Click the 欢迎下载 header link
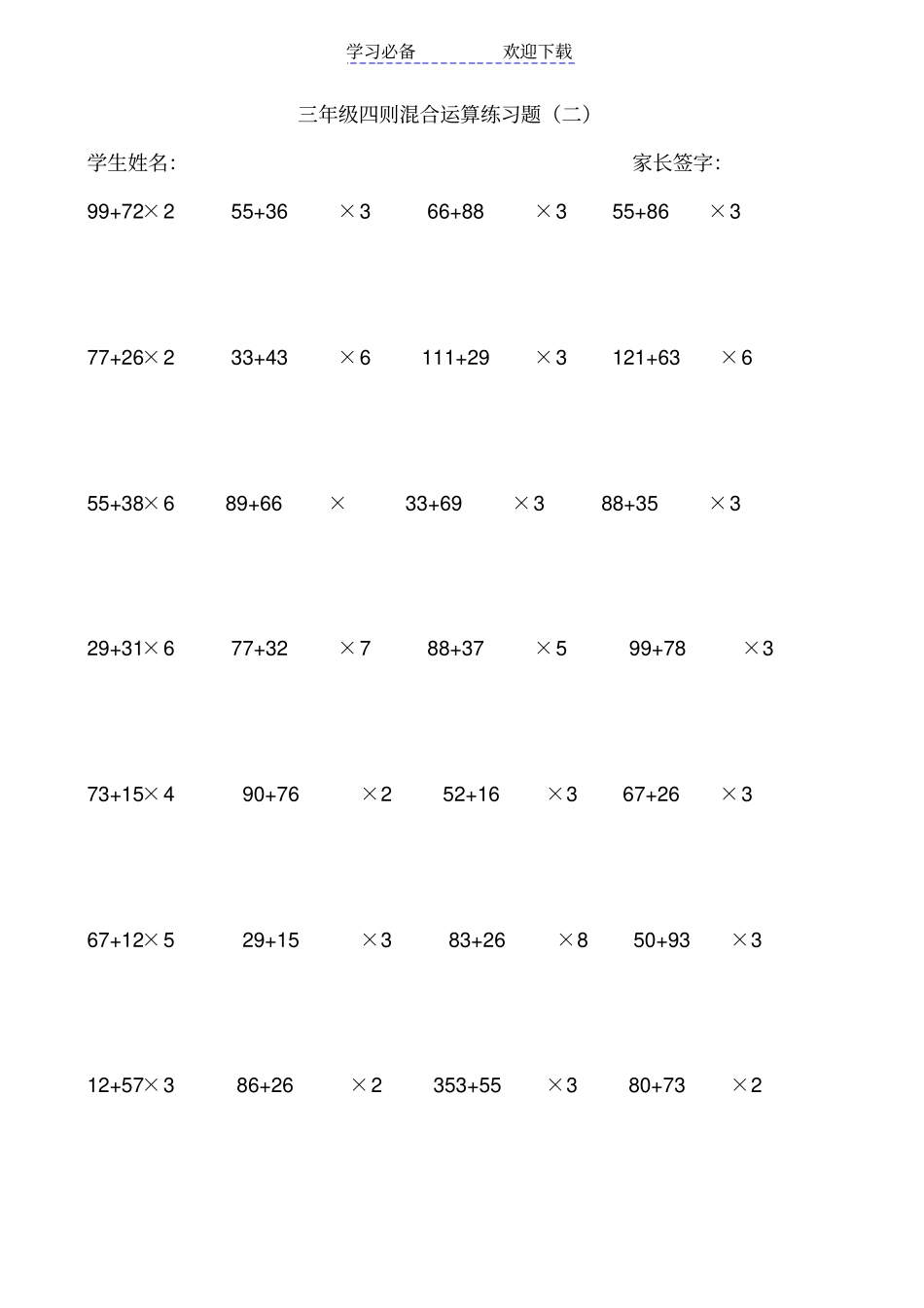Viewport: 924px width, 1308px height. point(538,52)
